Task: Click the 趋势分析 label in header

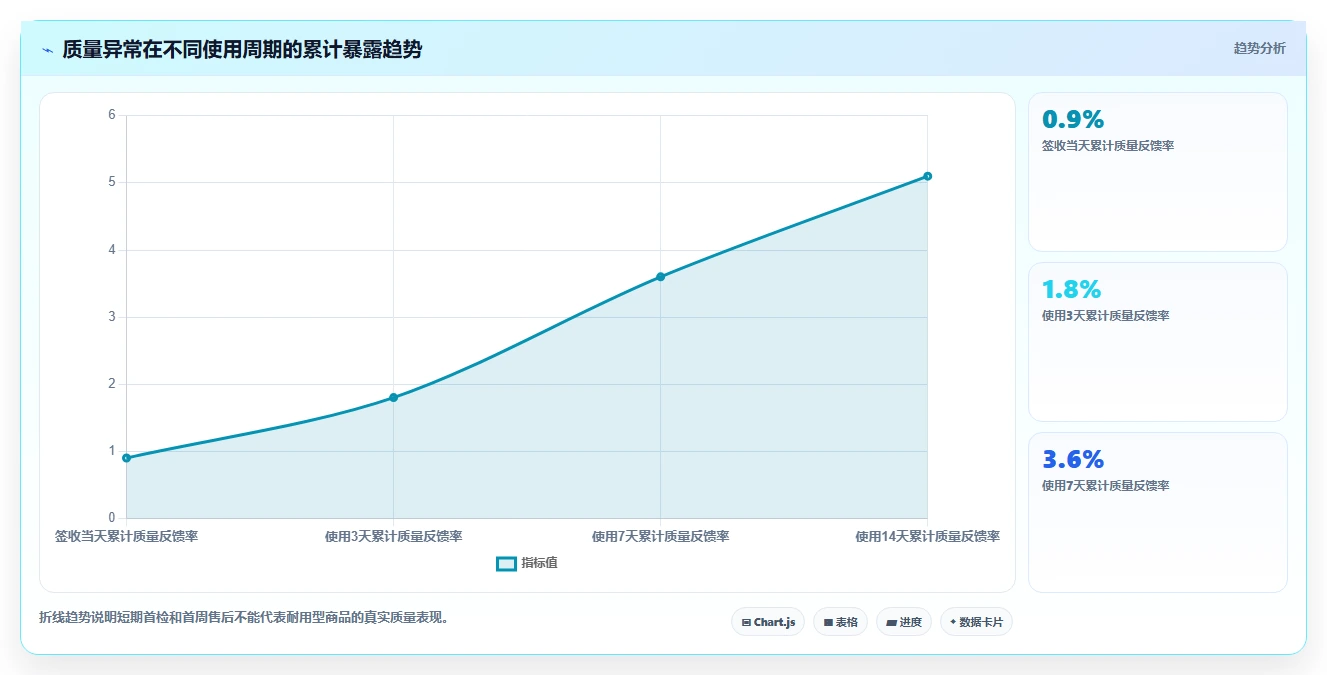Action: [1259, 48]
